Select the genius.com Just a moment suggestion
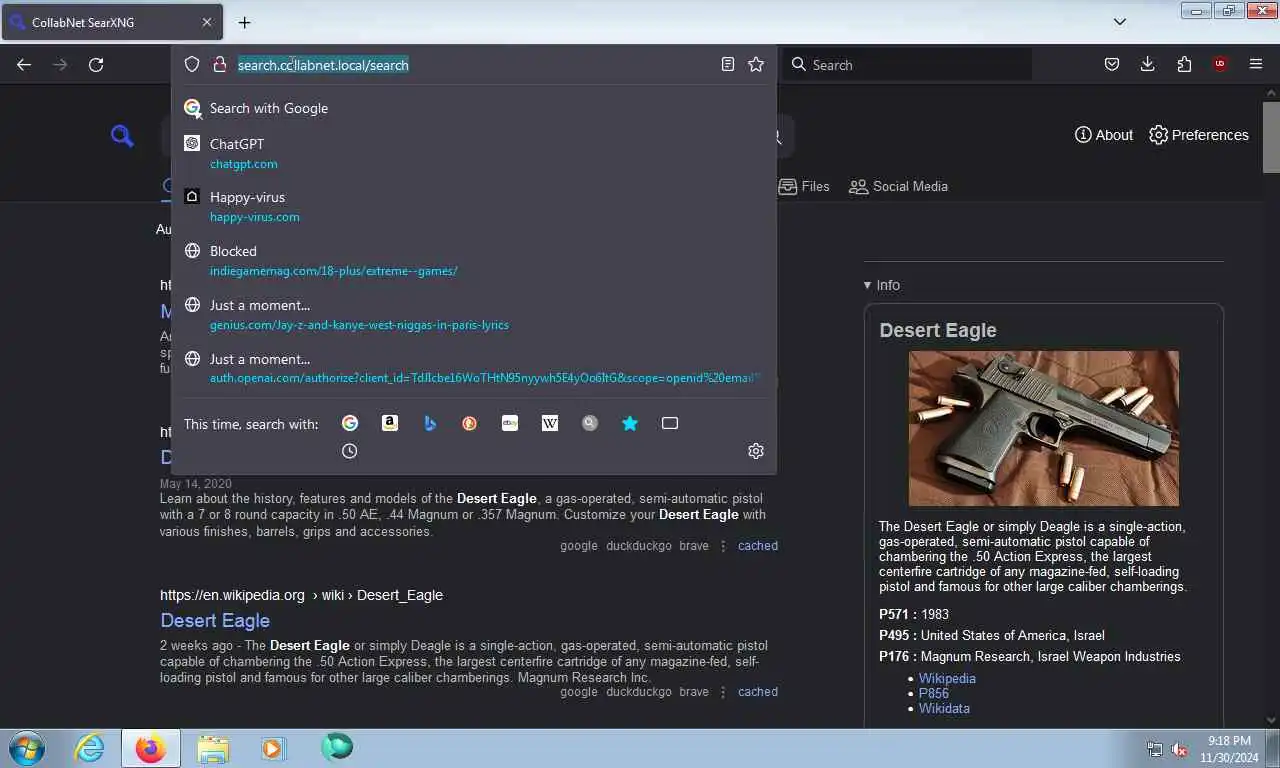Viewport: 1280px width, 768px height. pos(474,314)
